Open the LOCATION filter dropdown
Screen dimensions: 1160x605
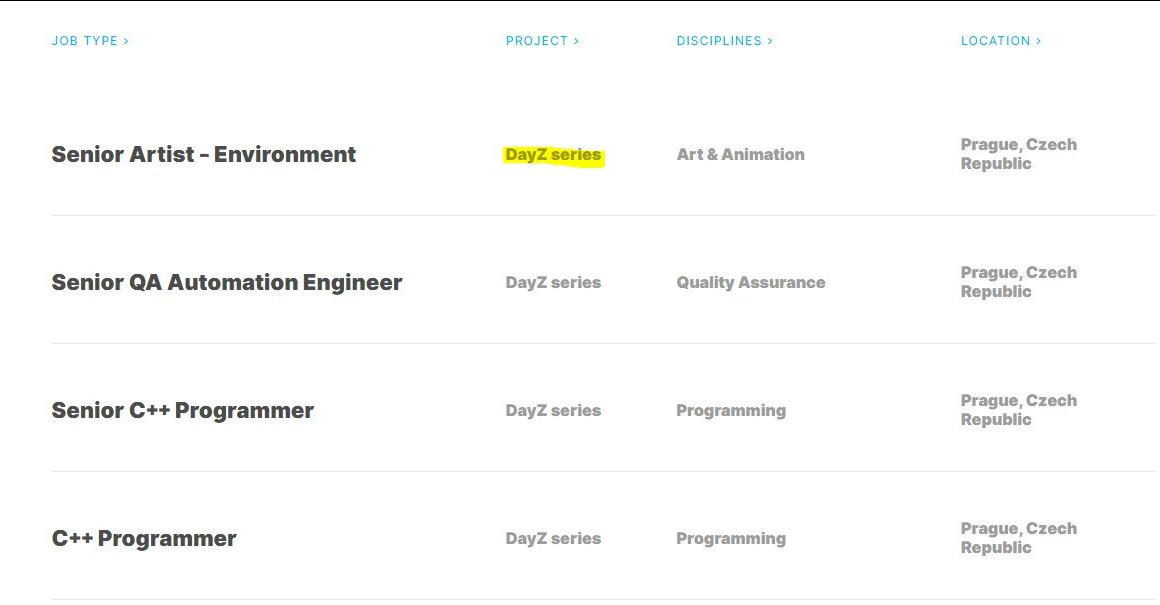tap(1000, 41)
